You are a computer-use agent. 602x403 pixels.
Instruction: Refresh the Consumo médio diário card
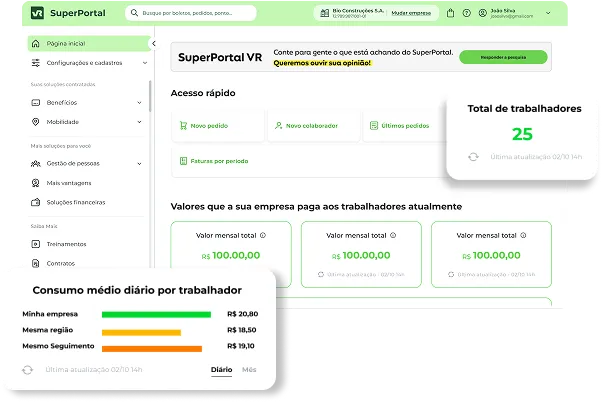(27, 370)
